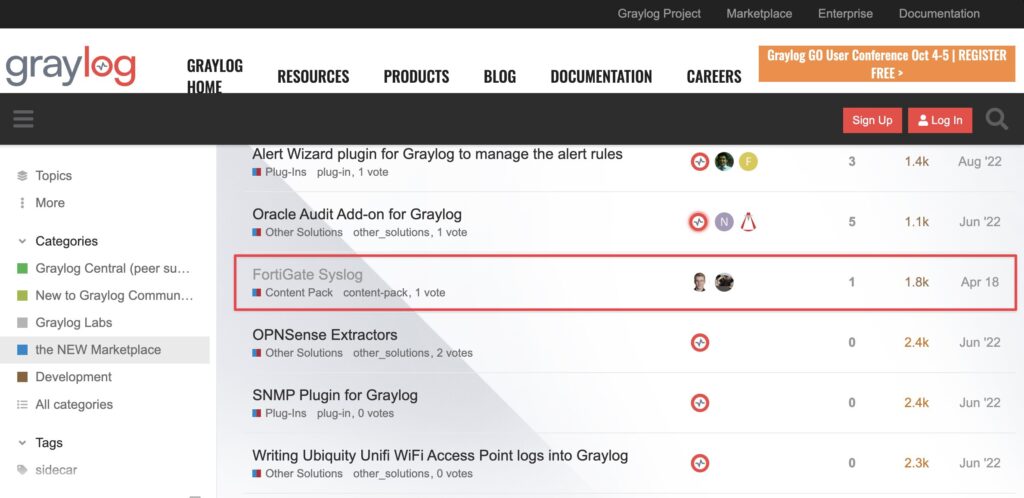Viewport: 1024px width, 498px height.
Task: Open Marketplace top link
Action: tap(759, 14)
